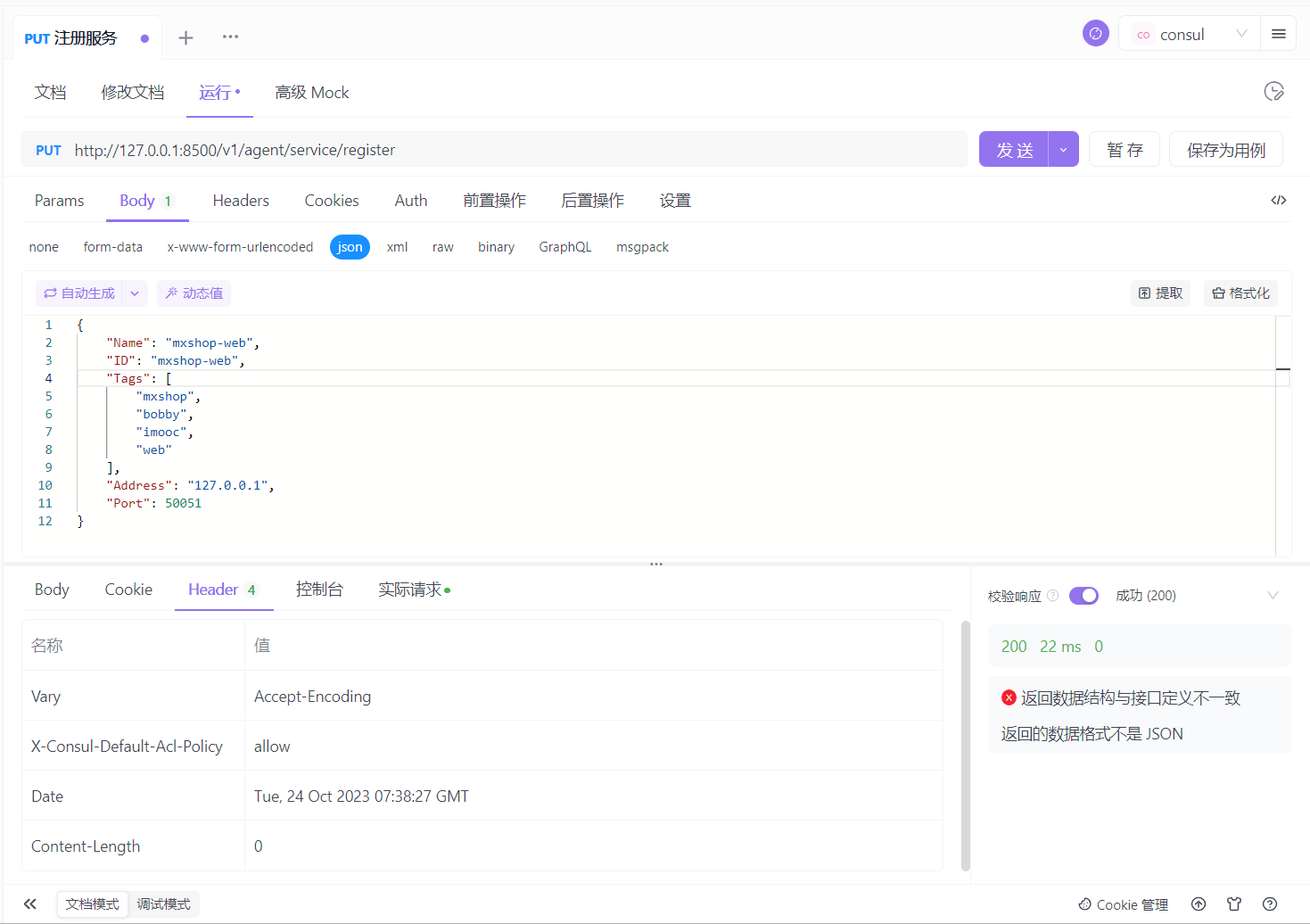Click the code snippet icon
This screenshot has height=924, width=1310.
coord(1278,201)
